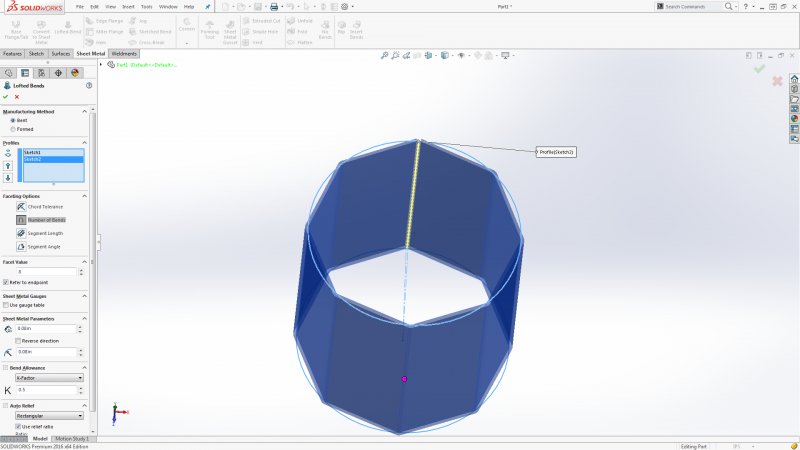Open Appearances color ball in task pane
Viewport: 800px width, 450px height.
tap(794, 118)
